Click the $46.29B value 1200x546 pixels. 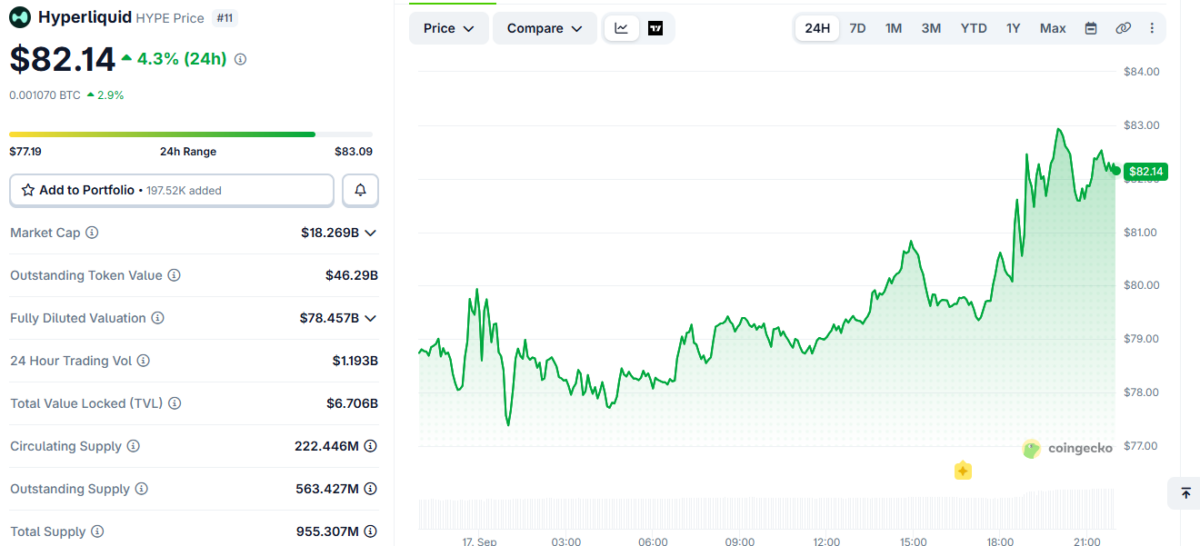[x=352, y=275]
